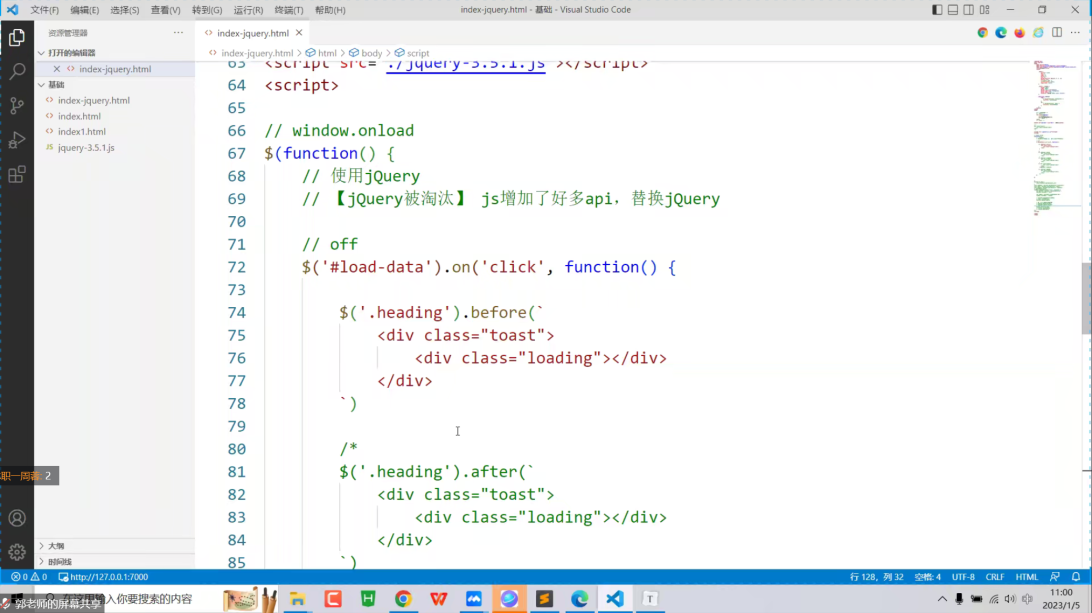Open the 转到(G) menu
The height and width of the screenshot is (613, 1092).
point(207,10)
